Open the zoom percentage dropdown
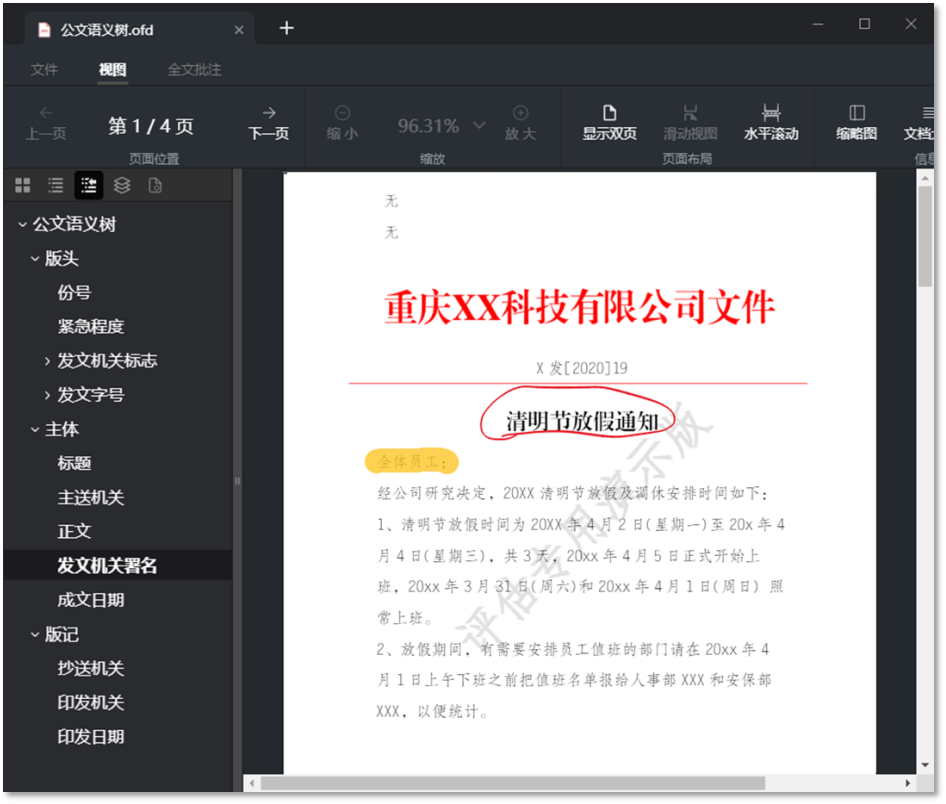This screenshot has width=946, height=804. [x=478, y=126]
